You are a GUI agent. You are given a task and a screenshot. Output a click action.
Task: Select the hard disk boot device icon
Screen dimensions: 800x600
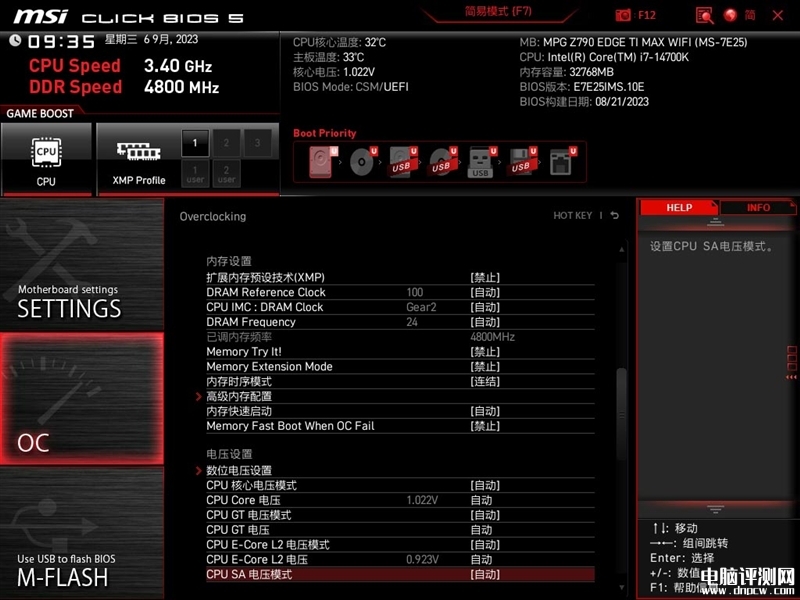(323, 162)
